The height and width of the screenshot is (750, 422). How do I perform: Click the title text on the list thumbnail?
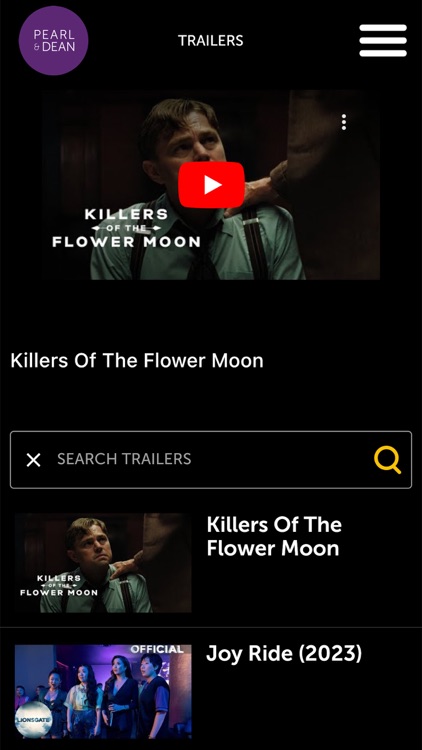(59, 585)
